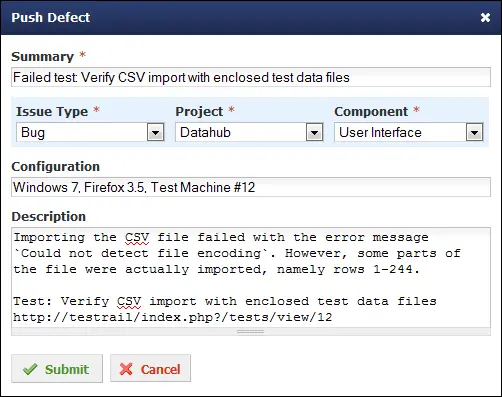This screenshot has width=502, height=397.
Task: Grab the Description resize handle bar
Action: pos(251,332)
